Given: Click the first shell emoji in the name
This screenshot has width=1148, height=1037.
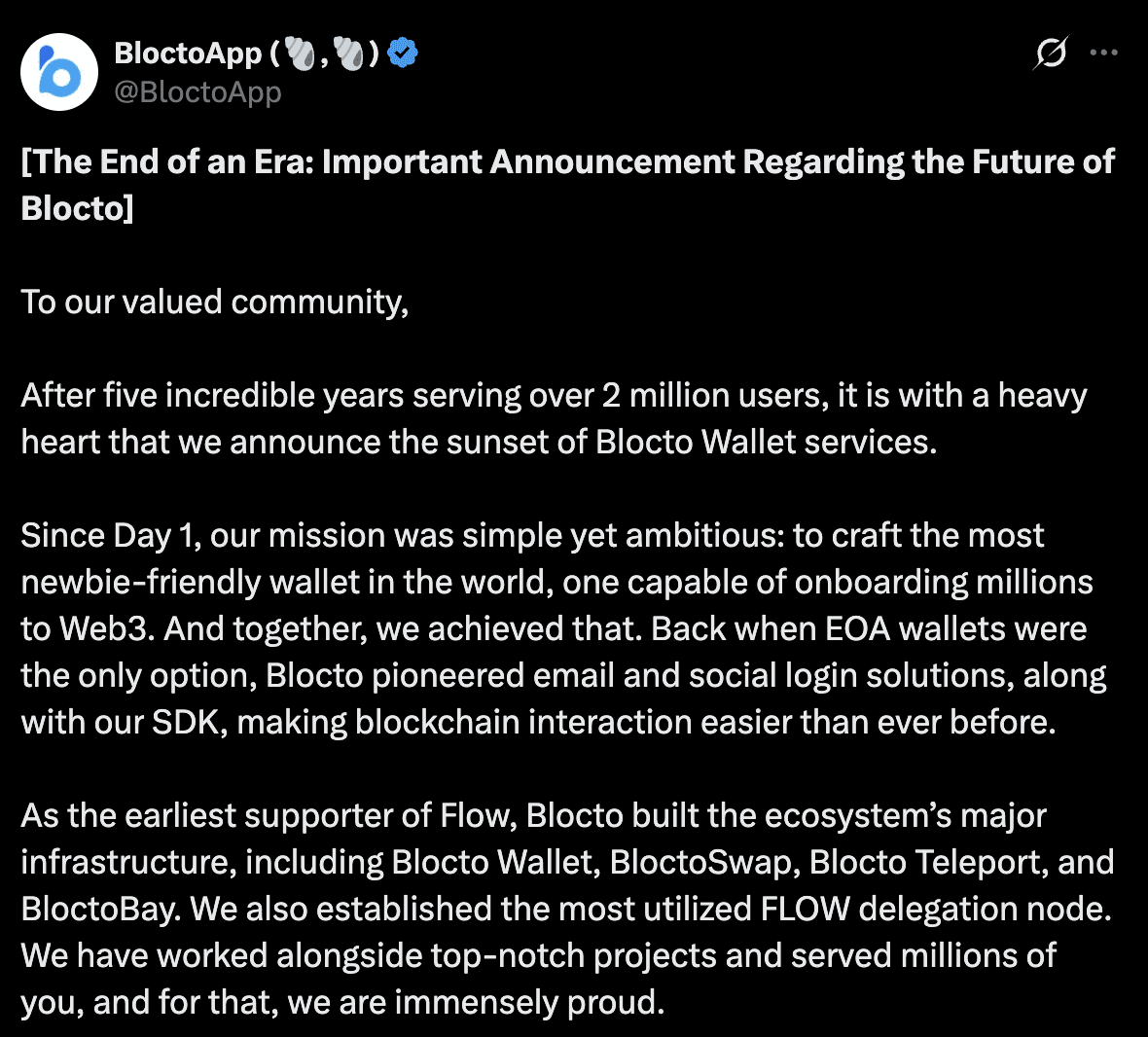Looking at the screenshot, I should [x=301, y=54].
